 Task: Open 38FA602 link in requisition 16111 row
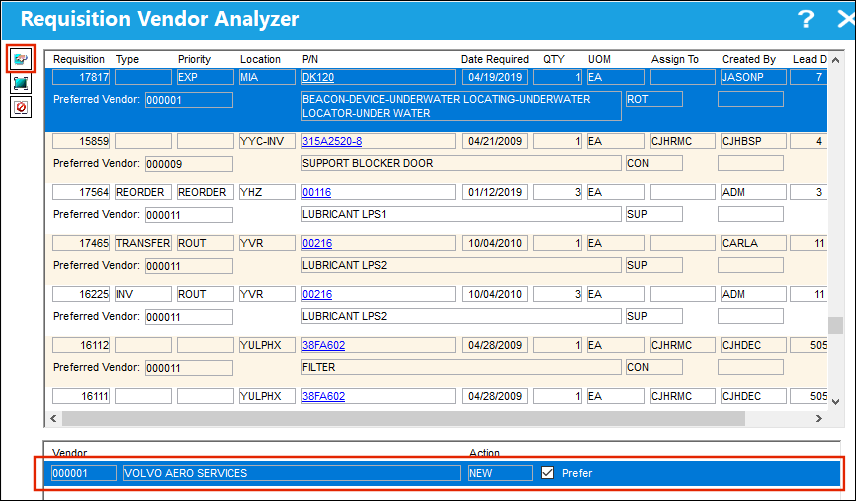click(x=323, y=396)
